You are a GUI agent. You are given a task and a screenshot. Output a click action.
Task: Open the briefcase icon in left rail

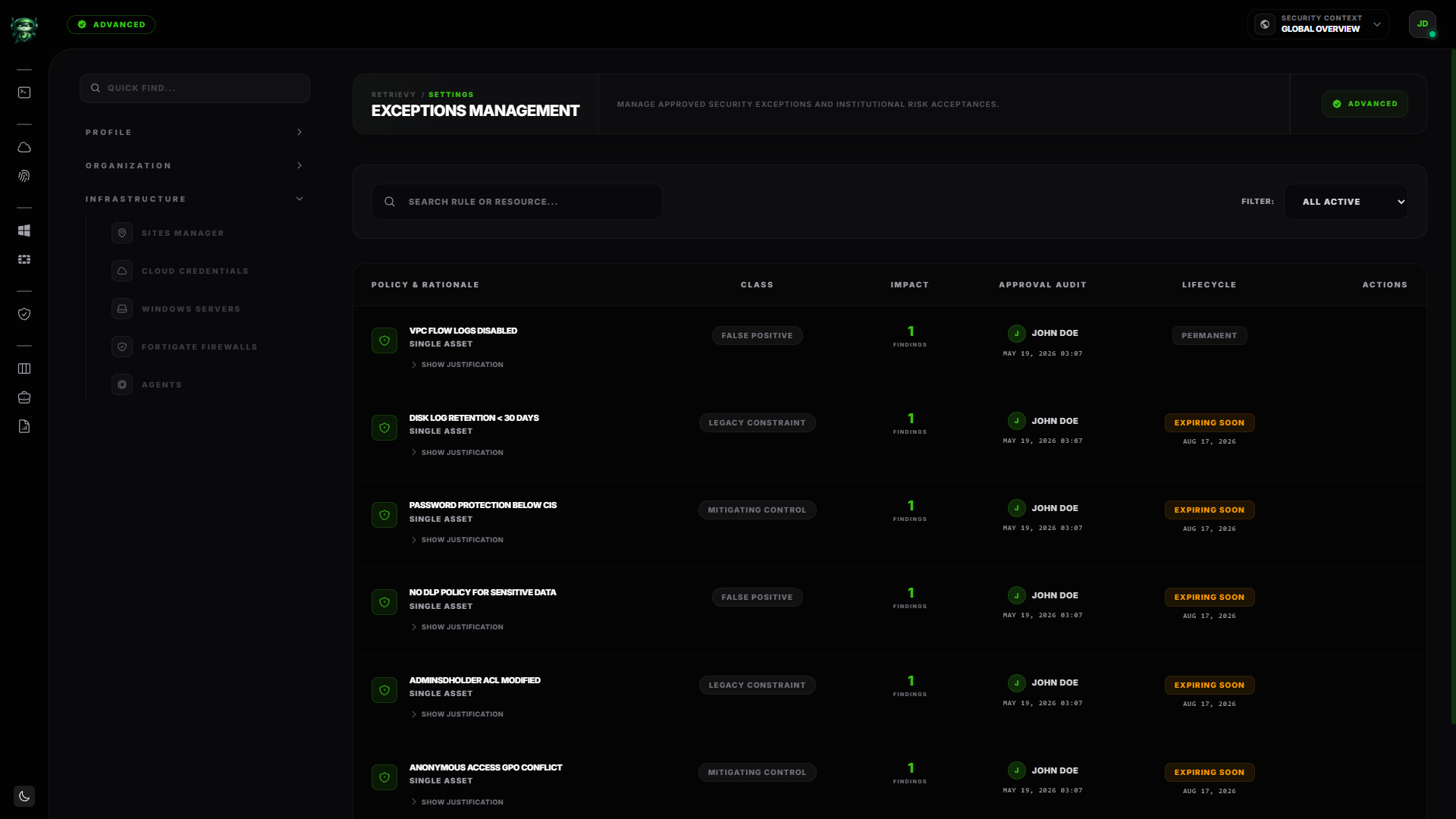(x=24, y=397)
